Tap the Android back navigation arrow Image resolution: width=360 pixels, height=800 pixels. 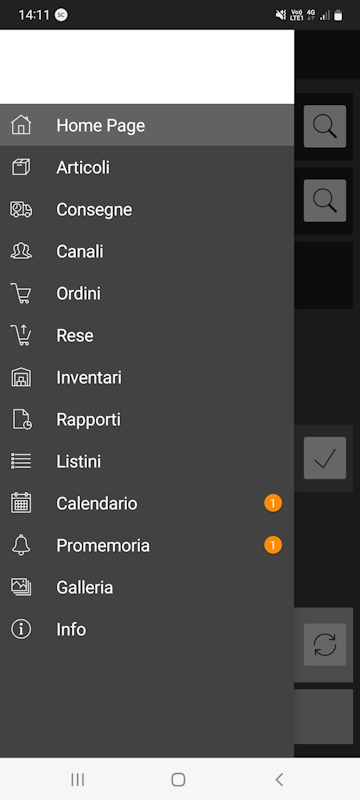[279, 779]
